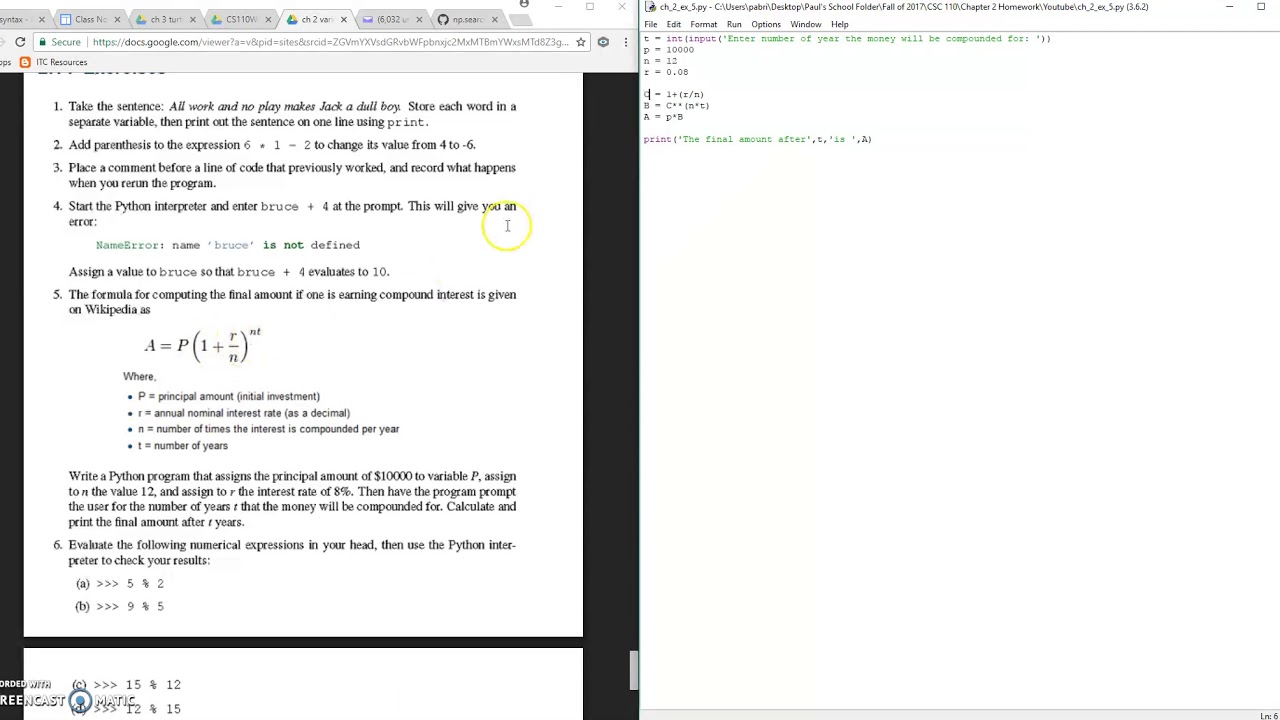The width and height of the screenshot is (1280, 720).
Task: Switch to the 'ch 3 turt' tab
Action: 165,19
